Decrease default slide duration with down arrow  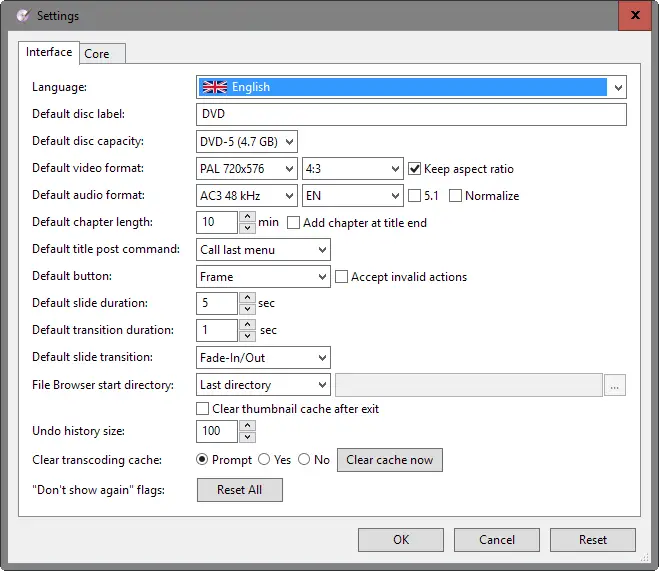(x=248, y=309)
